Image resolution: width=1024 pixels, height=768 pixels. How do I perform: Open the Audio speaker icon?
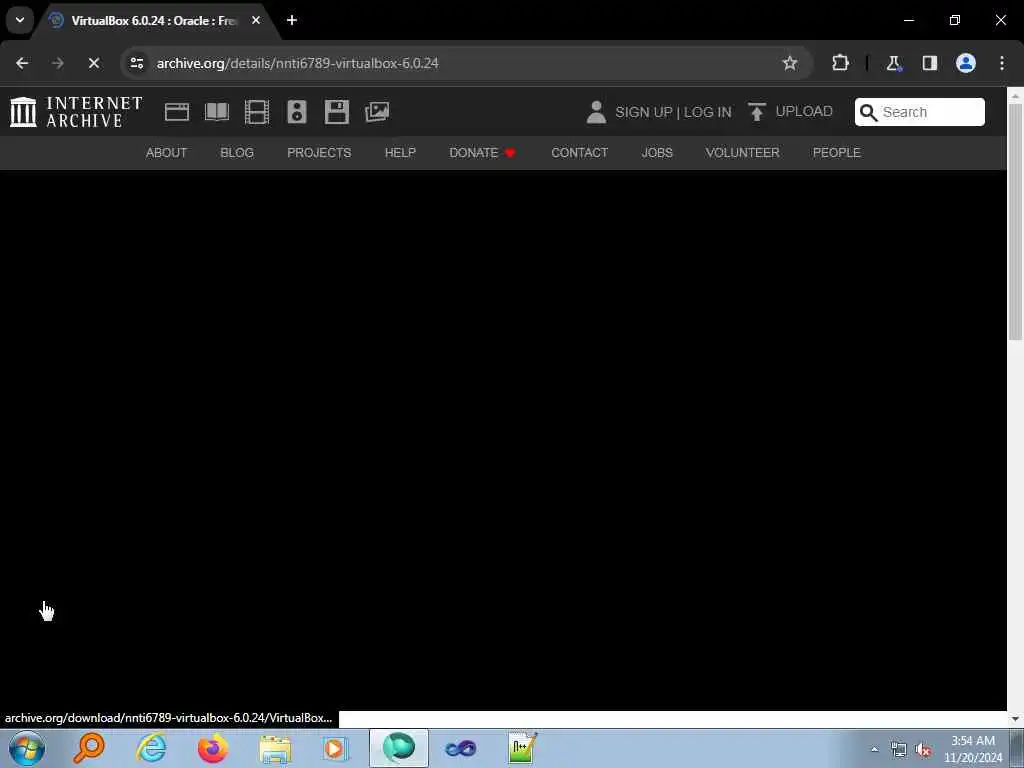click(296, 112)
